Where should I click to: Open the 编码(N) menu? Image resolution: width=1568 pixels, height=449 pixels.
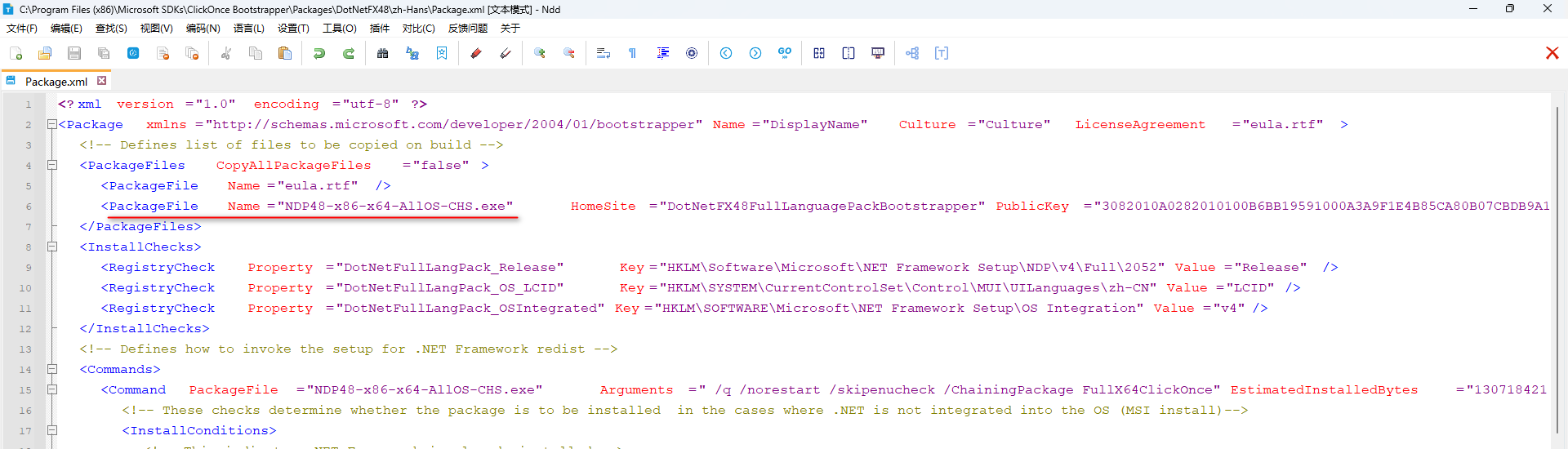coord(203,29)
